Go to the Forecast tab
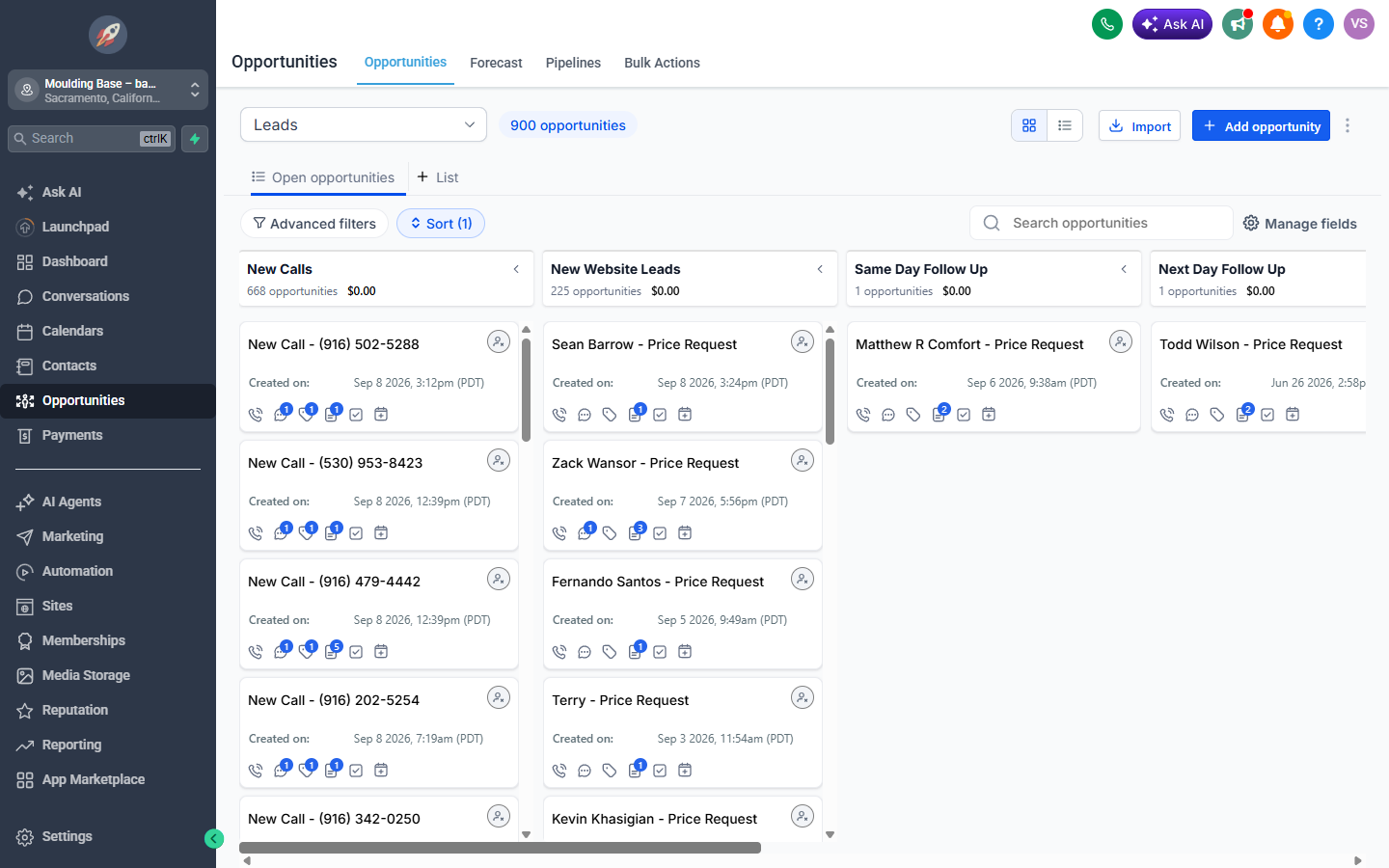The height and width of the screenshot is (868, 1389). [x=496, y=63]
